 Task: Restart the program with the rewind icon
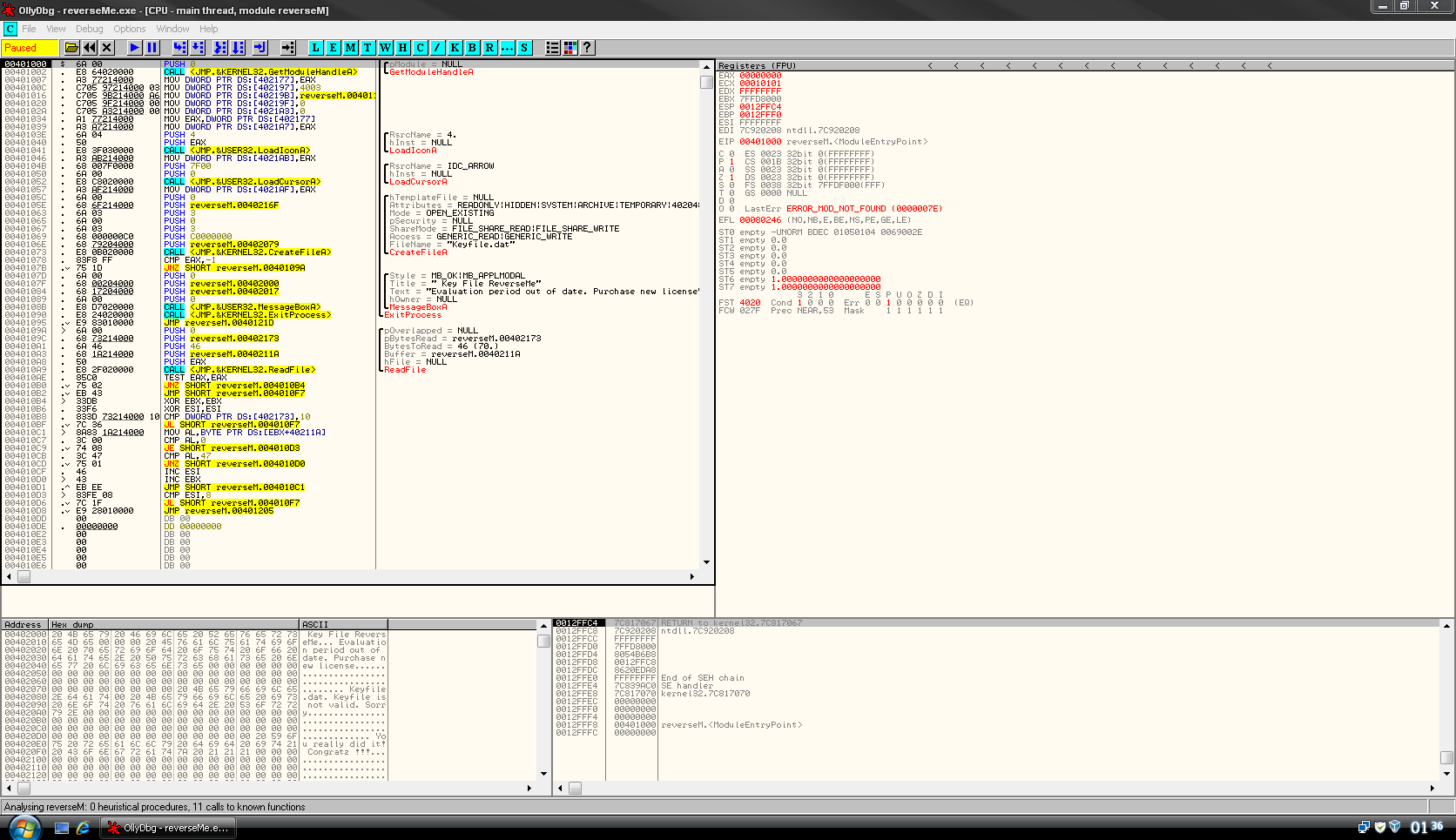(x=89, y=48)
